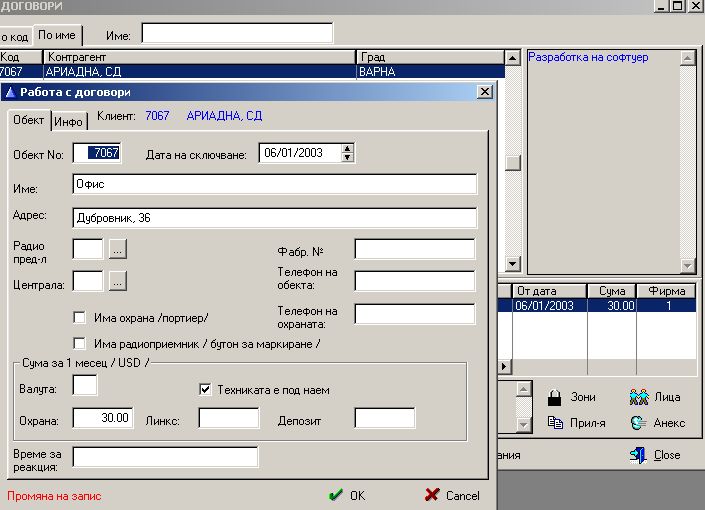705x510 pixels.
Task: Click the Анекс icon
Action: (x=638, y=423)
